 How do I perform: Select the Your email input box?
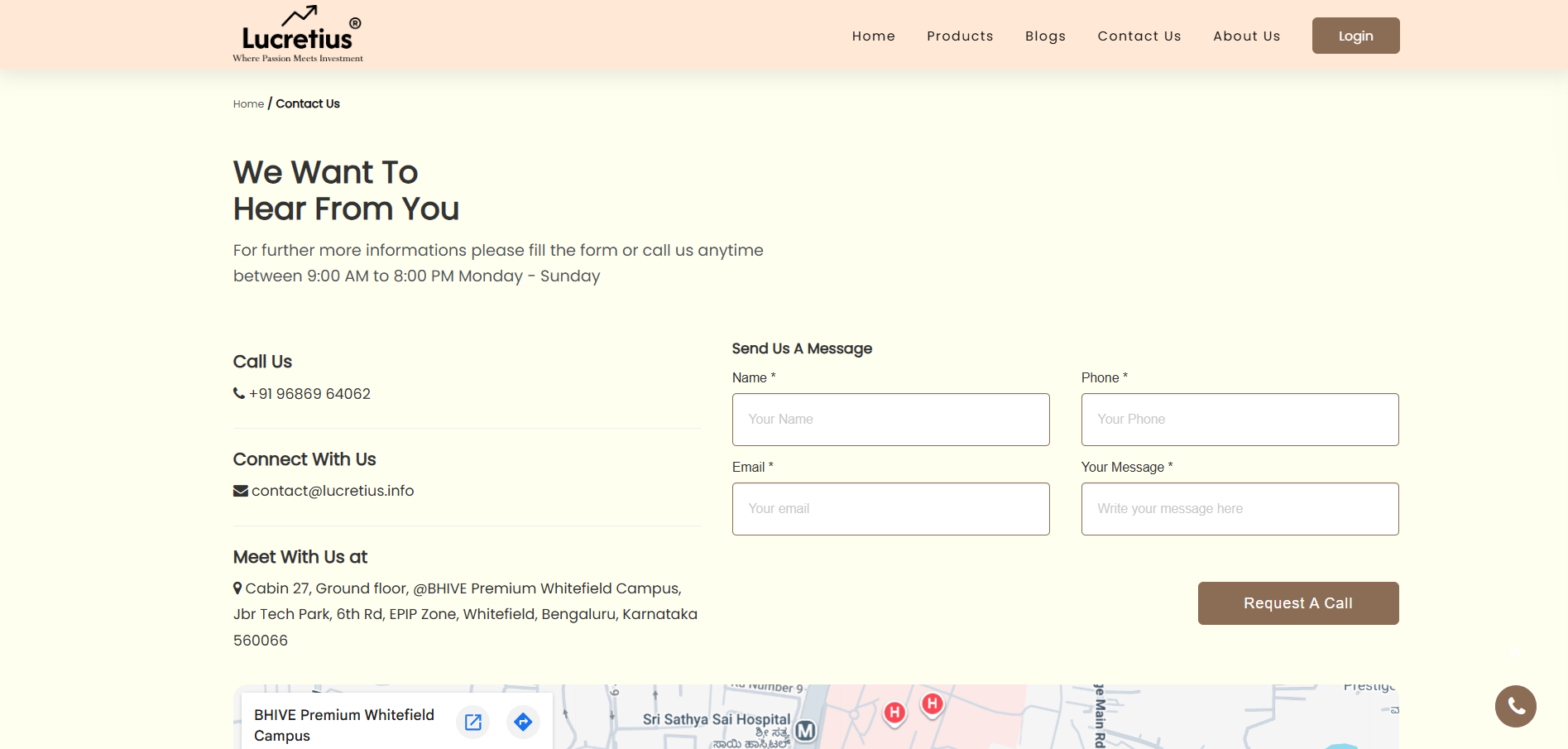tap(890, 509)
